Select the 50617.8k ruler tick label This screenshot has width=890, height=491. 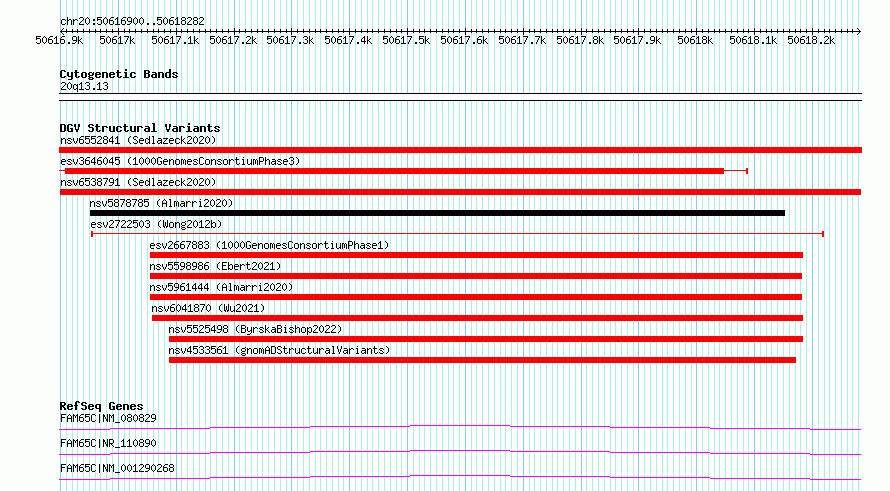pyautogui.click(x=580, y=40)
